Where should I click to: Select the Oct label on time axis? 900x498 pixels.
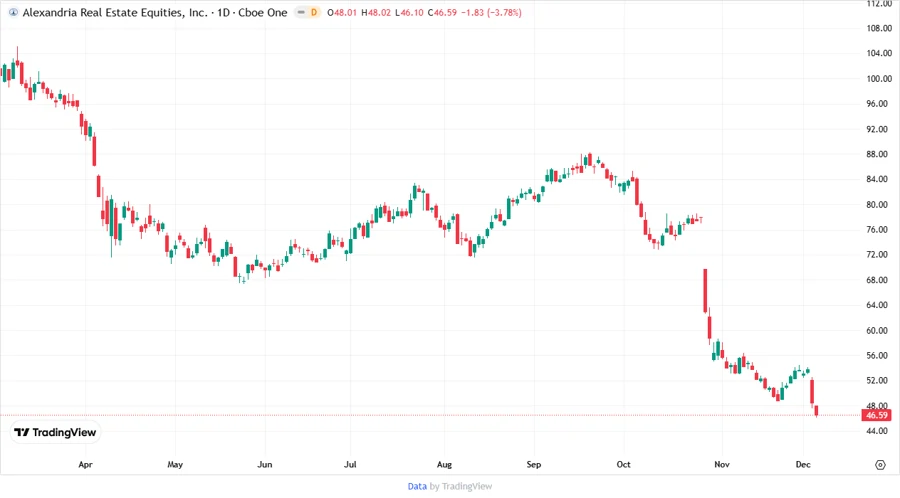coord(623,464)
